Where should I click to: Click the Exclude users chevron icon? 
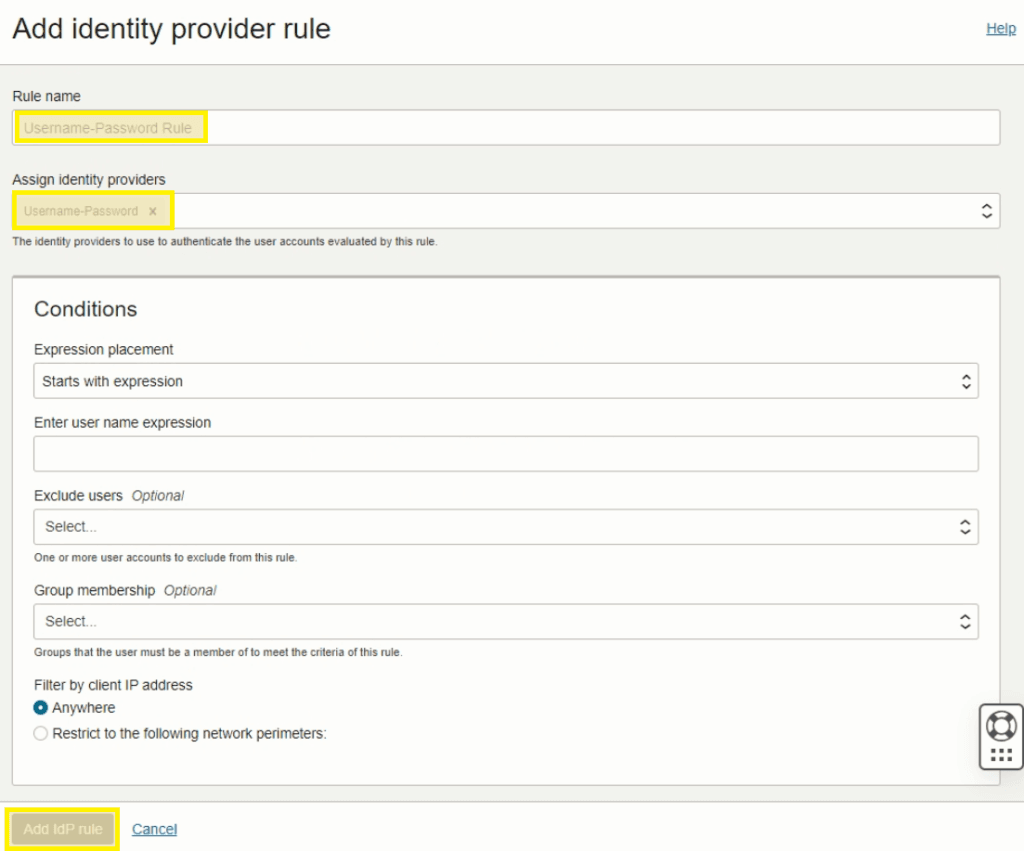tap(966, 527)
